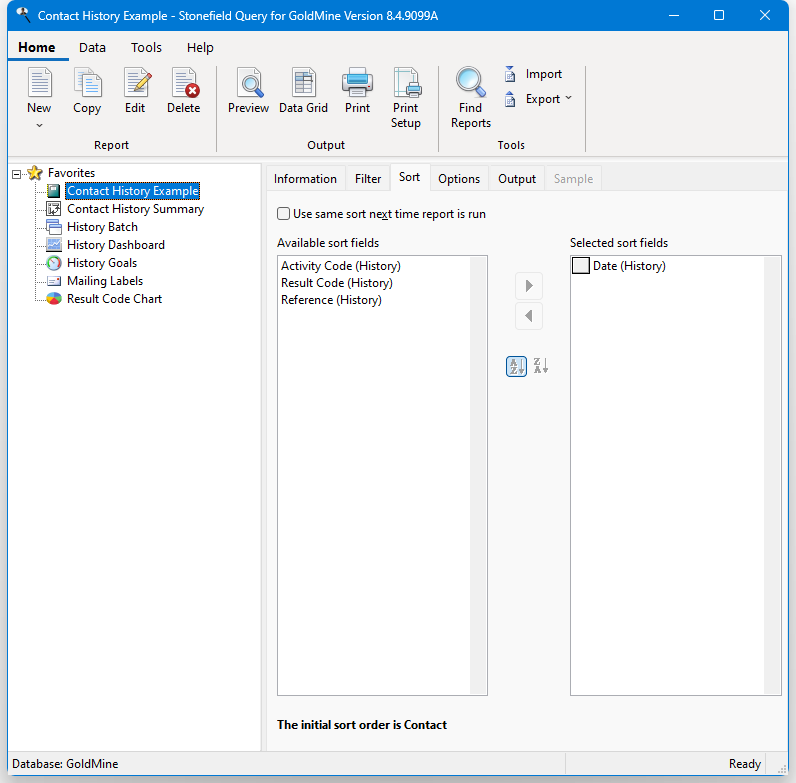The width and height of the screenshot is (796, 783).
Task: Open the Tools ribbon tab
Action: coord(146,48)
